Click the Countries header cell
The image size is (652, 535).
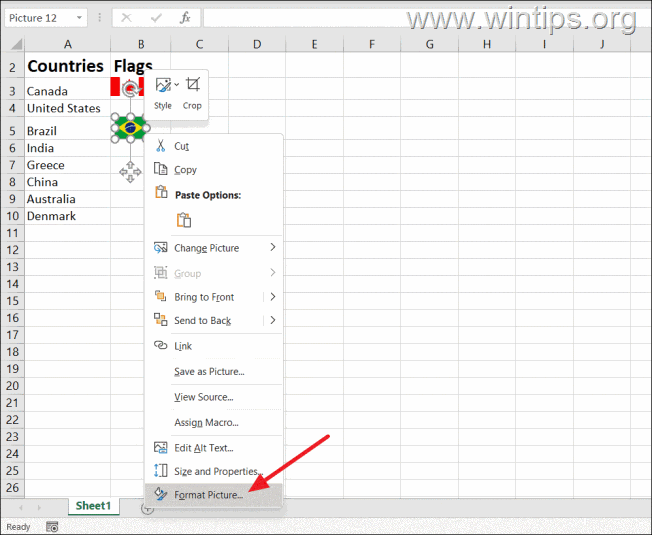point(67,66)
